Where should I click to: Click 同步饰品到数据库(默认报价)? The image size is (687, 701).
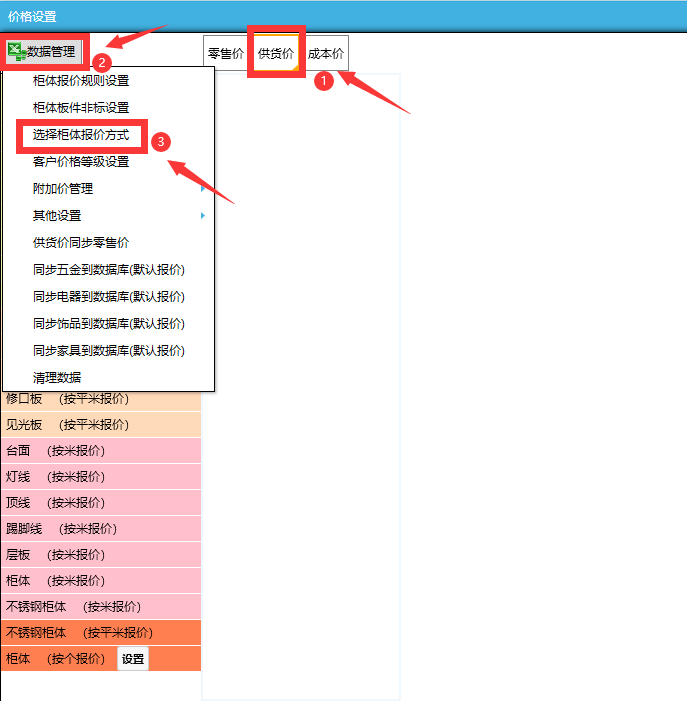pos(108,324)
